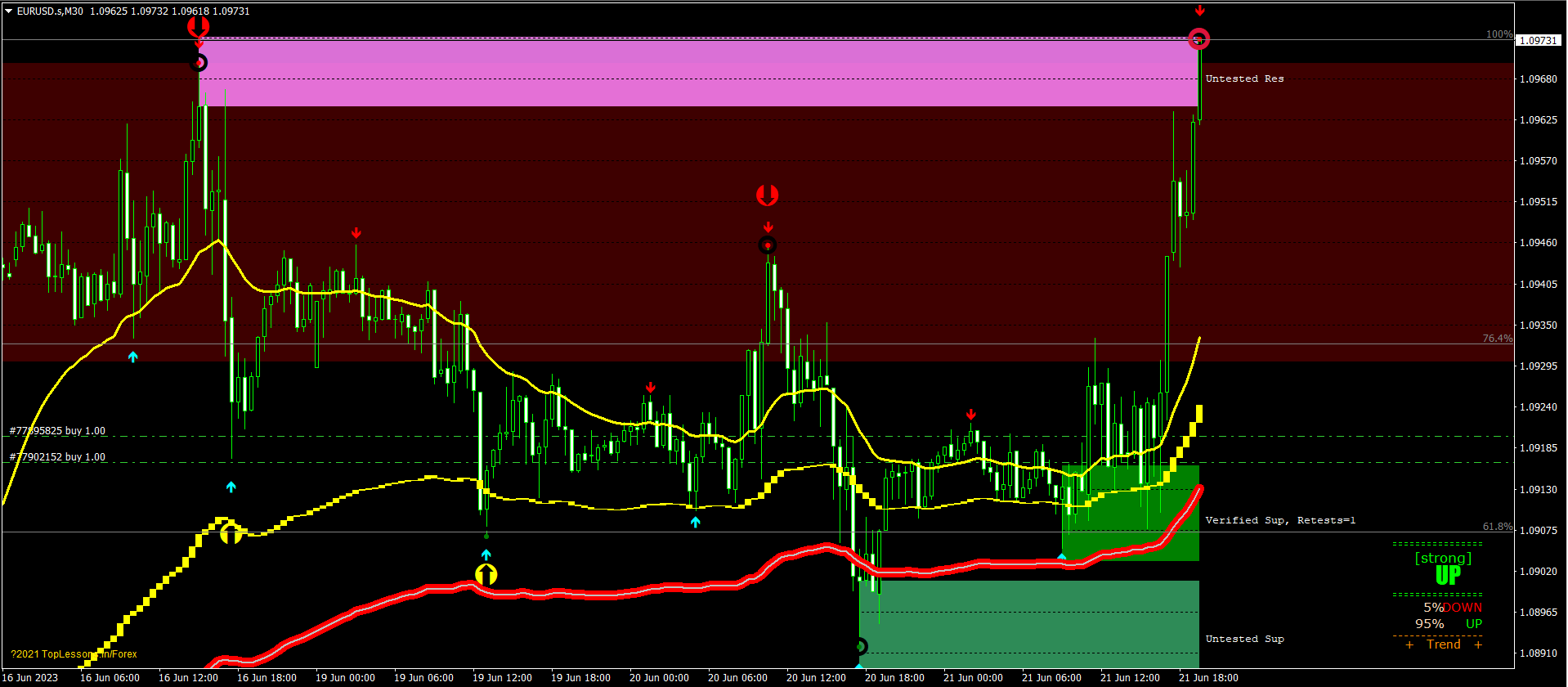This screenshot has height=687, width=1568.
Task: Click the OHLC values 1.09625 1.09732 1.09618 1.09731
Action: [x=170, y=11]
